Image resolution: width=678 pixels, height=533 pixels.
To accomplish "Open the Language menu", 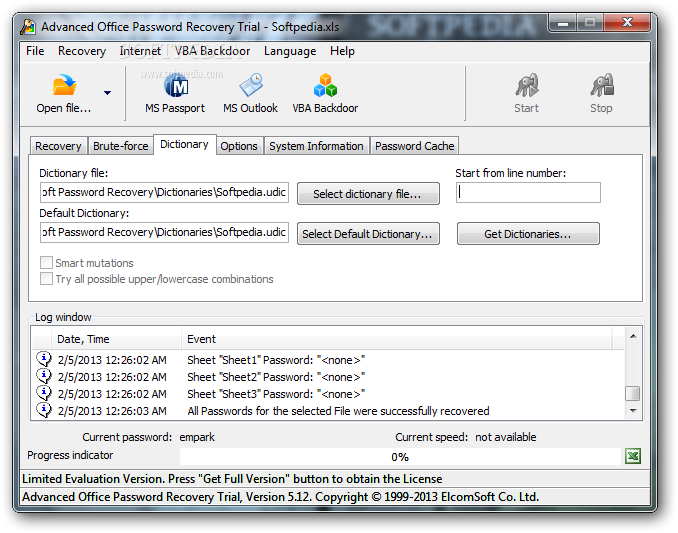I will 290,51.
